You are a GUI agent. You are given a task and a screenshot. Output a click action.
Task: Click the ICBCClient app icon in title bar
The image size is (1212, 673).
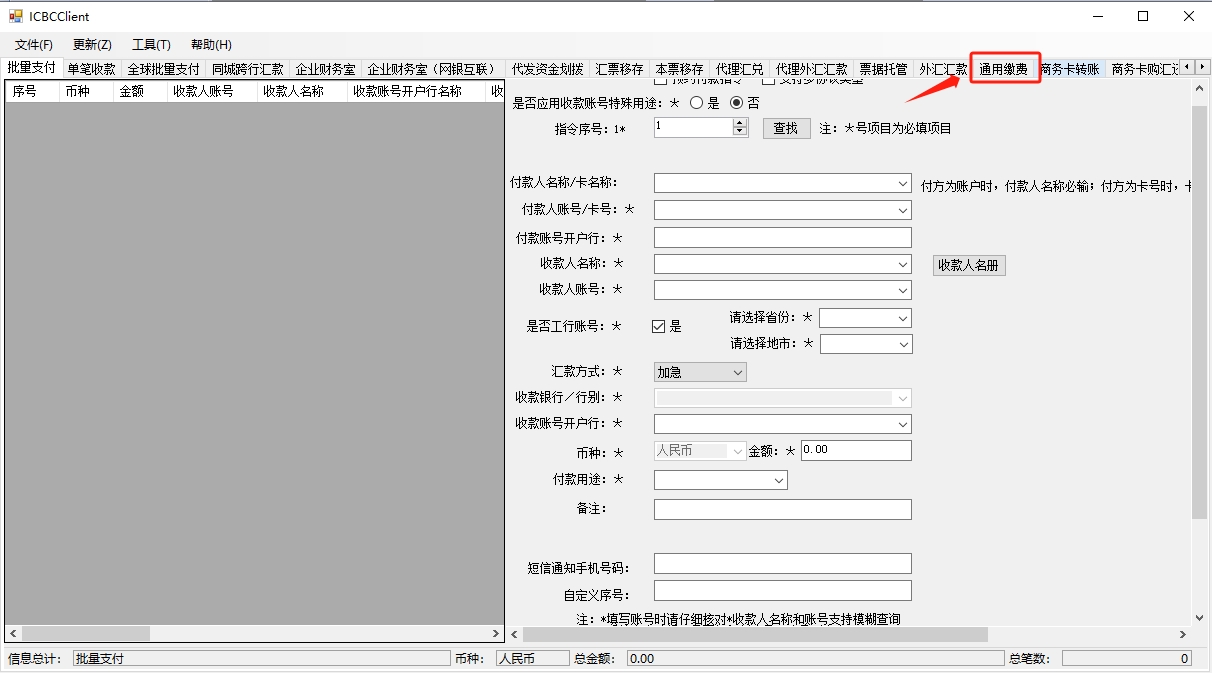click(15, 16)
